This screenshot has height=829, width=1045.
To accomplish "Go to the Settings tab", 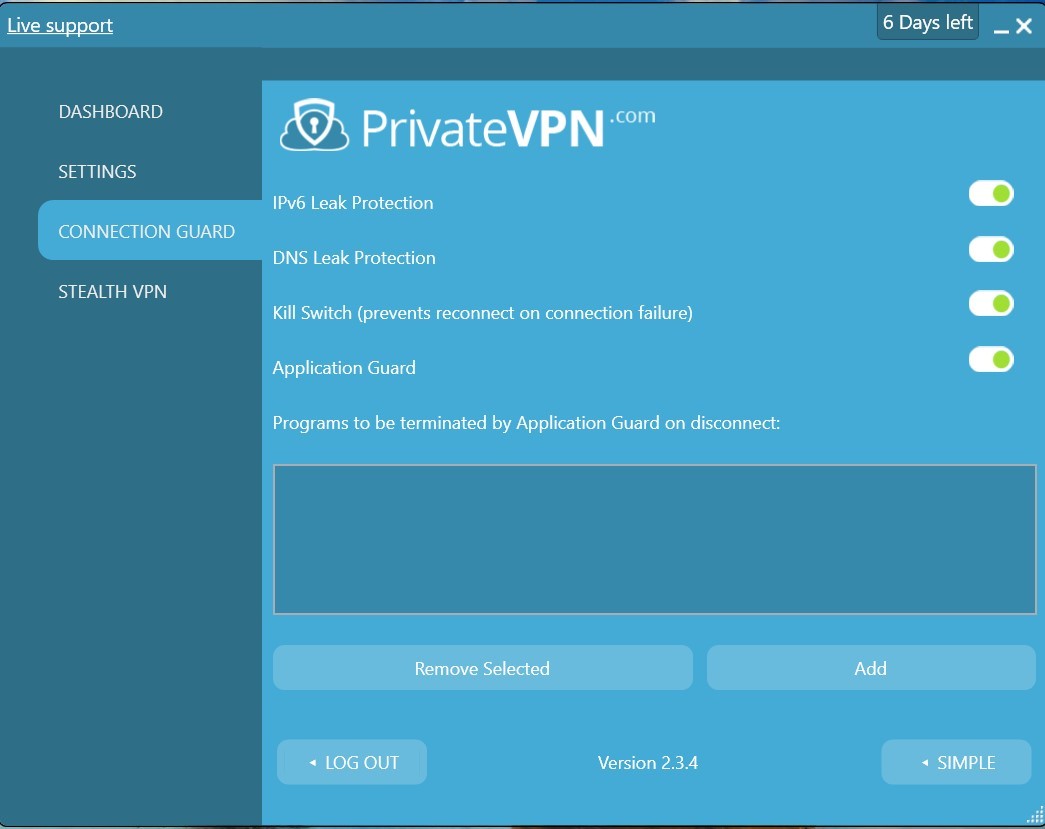I will (x=98, y=172).
